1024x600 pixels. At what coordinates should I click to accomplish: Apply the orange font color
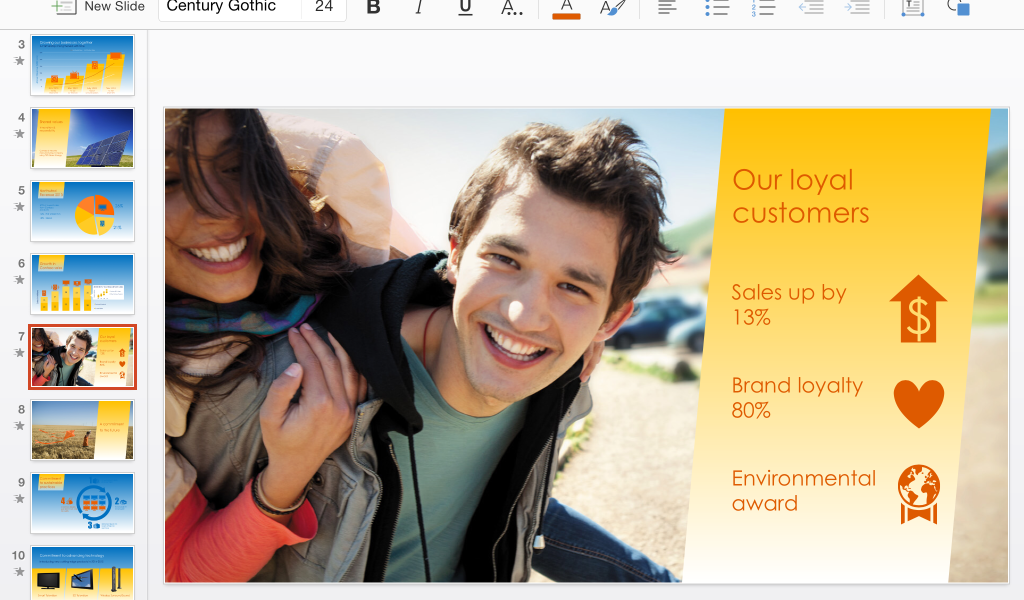(x=566, y=8)
